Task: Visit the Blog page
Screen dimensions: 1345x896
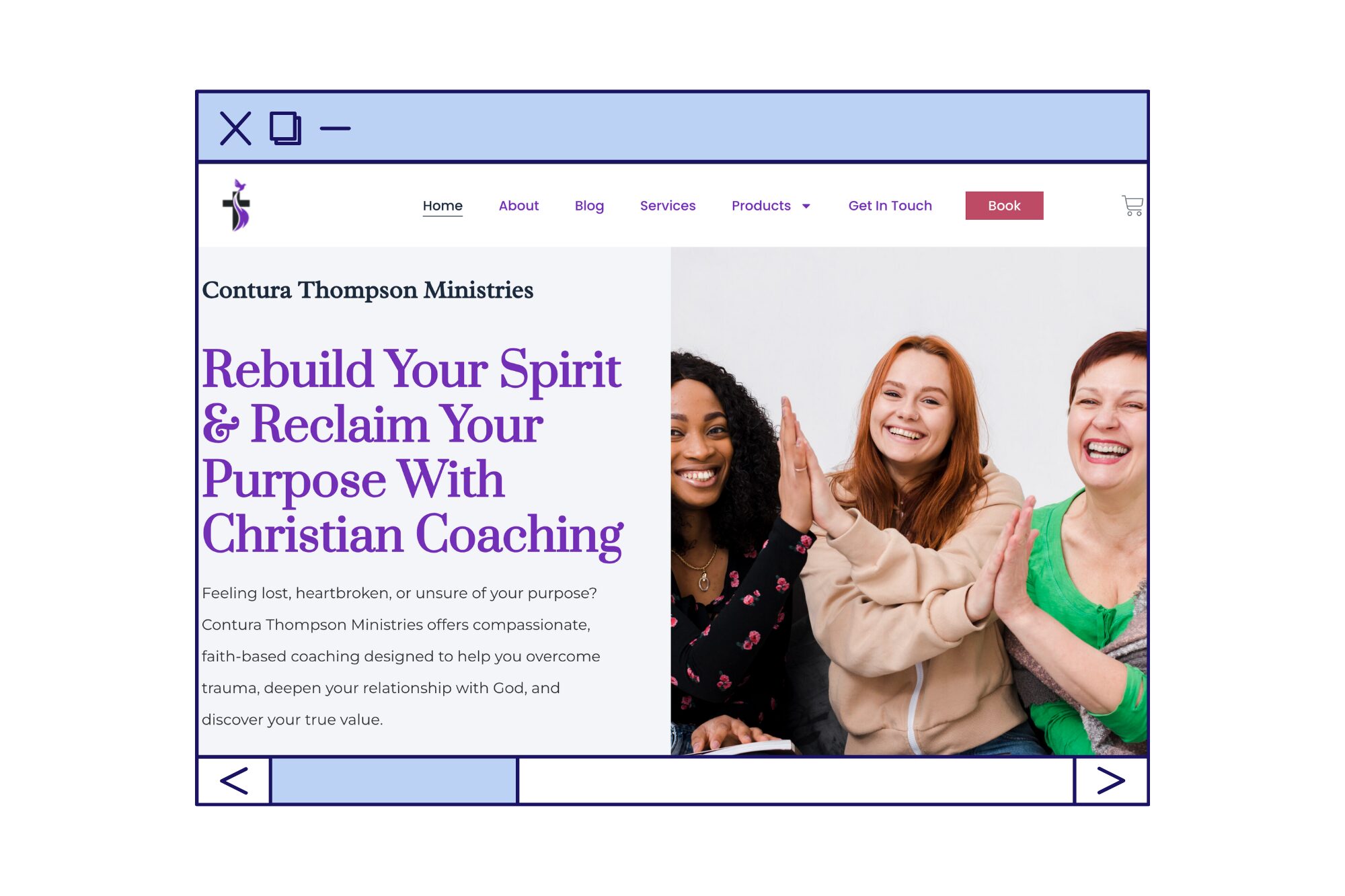Action: click(x=589, y=206)
